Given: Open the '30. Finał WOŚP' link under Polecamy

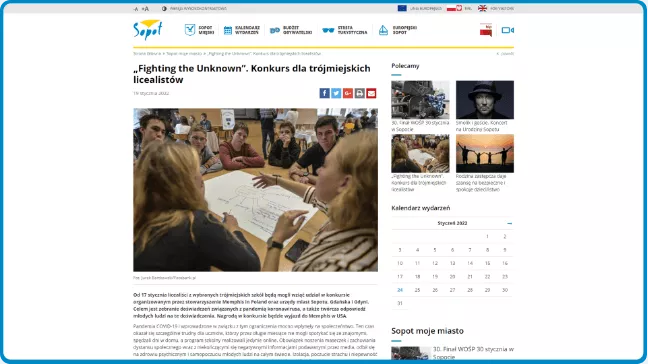Looking at the screenshot, I should click(420, 126).
